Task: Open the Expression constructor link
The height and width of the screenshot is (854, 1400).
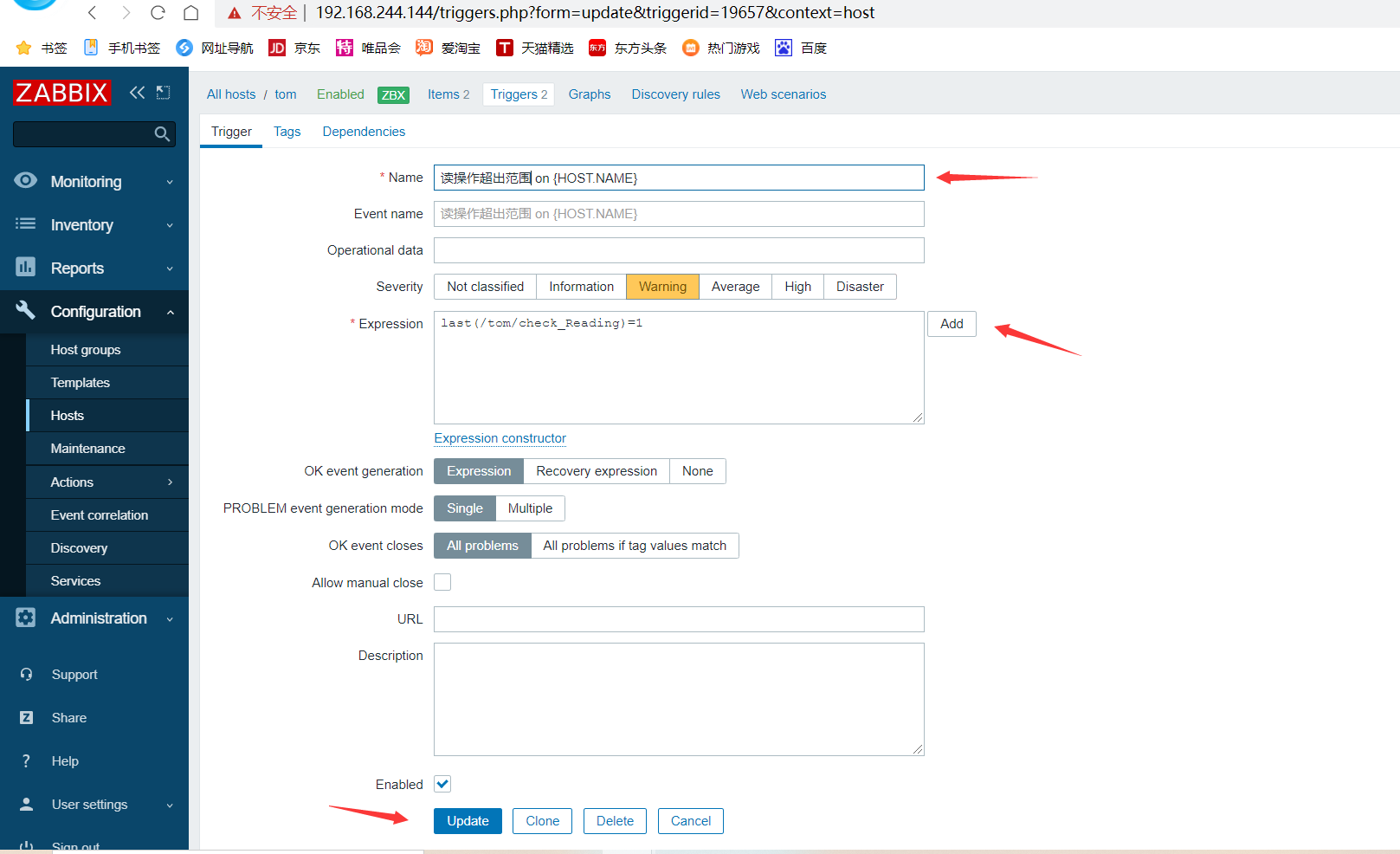Action: [500, 438]
